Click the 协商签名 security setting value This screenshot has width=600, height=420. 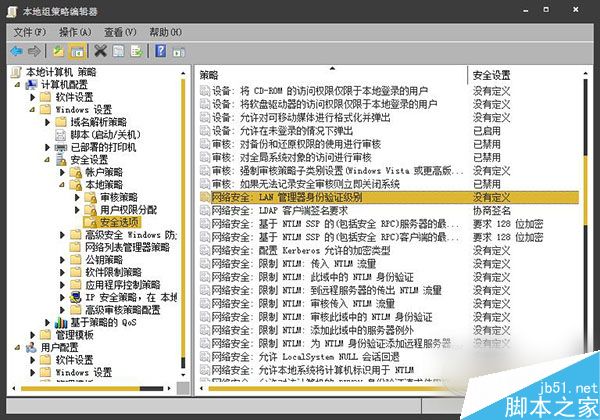492,211
